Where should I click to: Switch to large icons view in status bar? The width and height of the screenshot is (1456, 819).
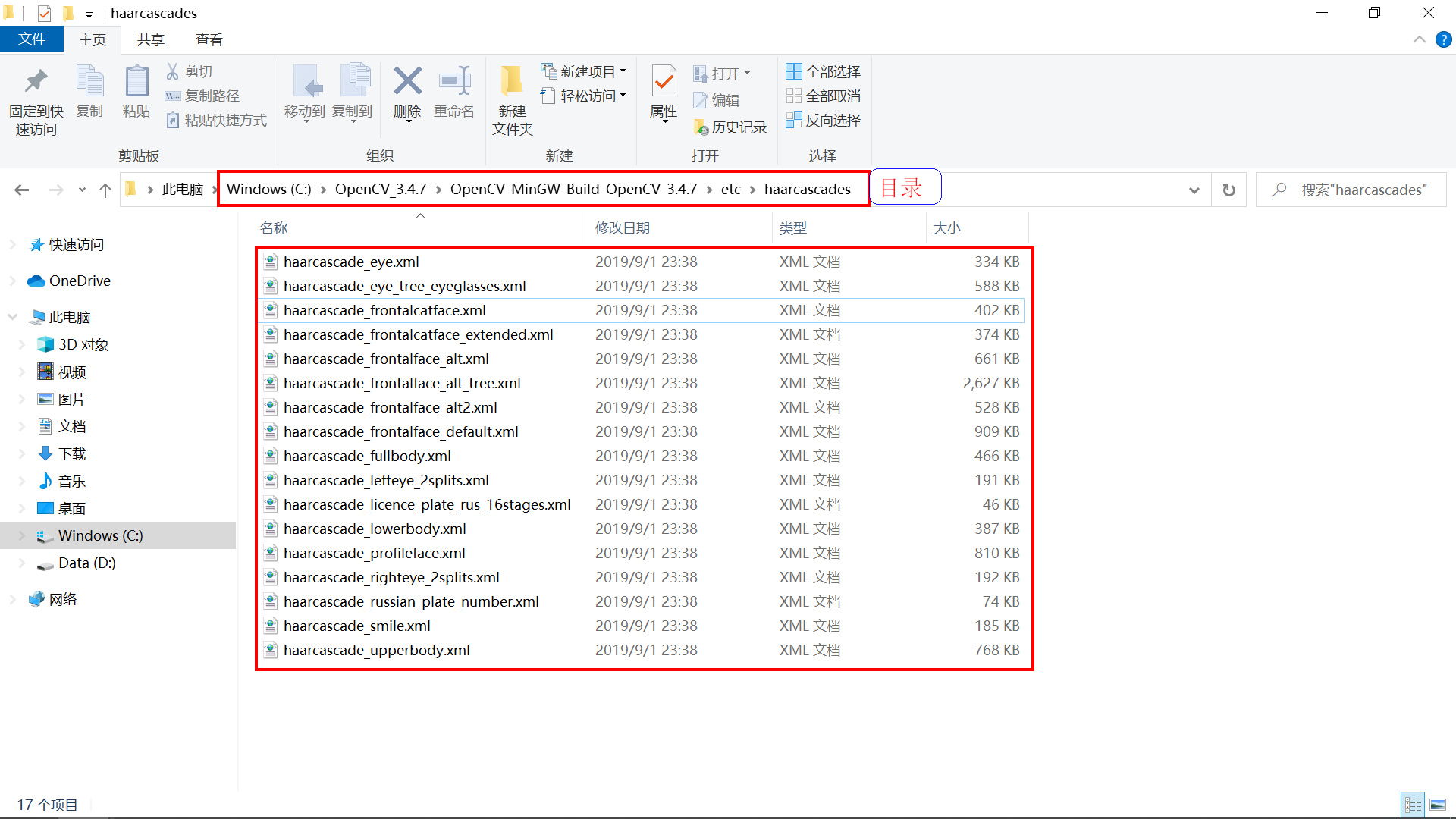click(1438, 805)
